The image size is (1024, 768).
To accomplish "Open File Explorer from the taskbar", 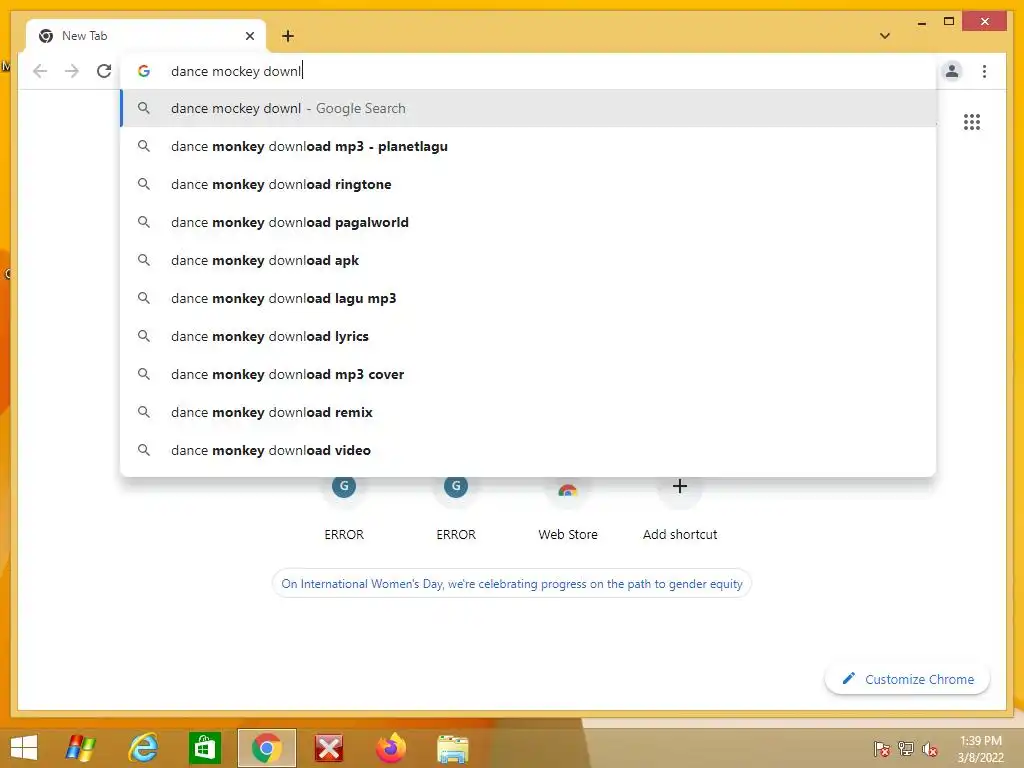I will (x=453, y=748).
